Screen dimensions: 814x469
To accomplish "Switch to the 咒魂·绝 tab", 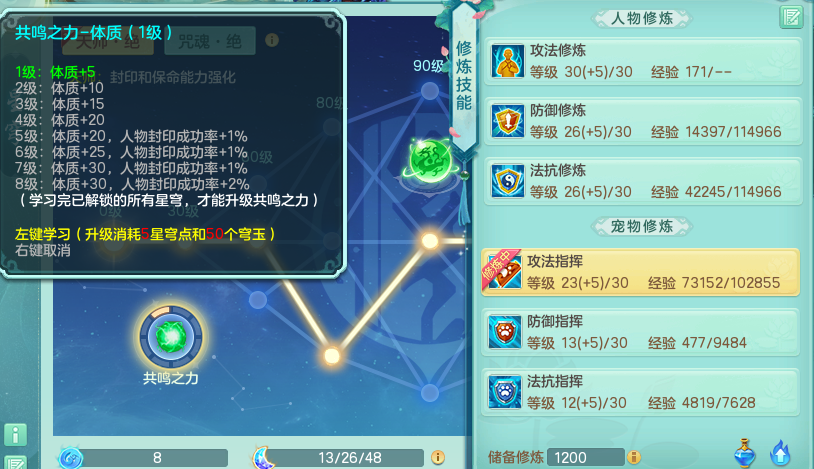I will [x=210, y=41].
